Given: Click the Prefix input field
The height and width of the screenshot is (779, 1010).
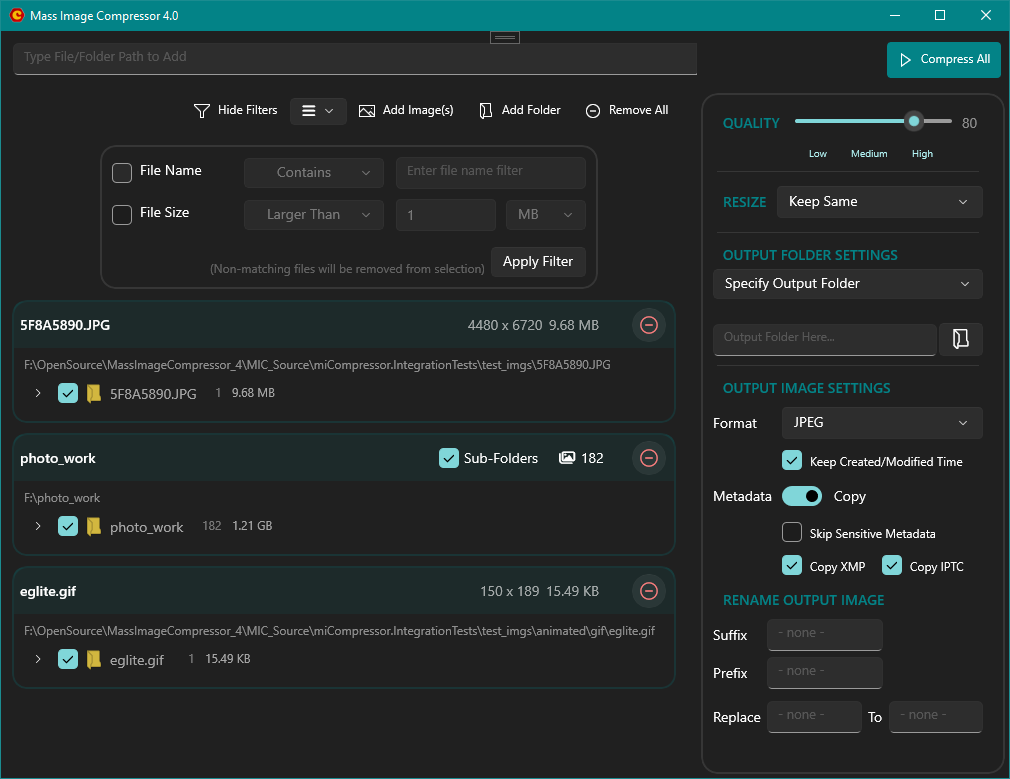Looking at the screenshot, I should click(824, 673).
